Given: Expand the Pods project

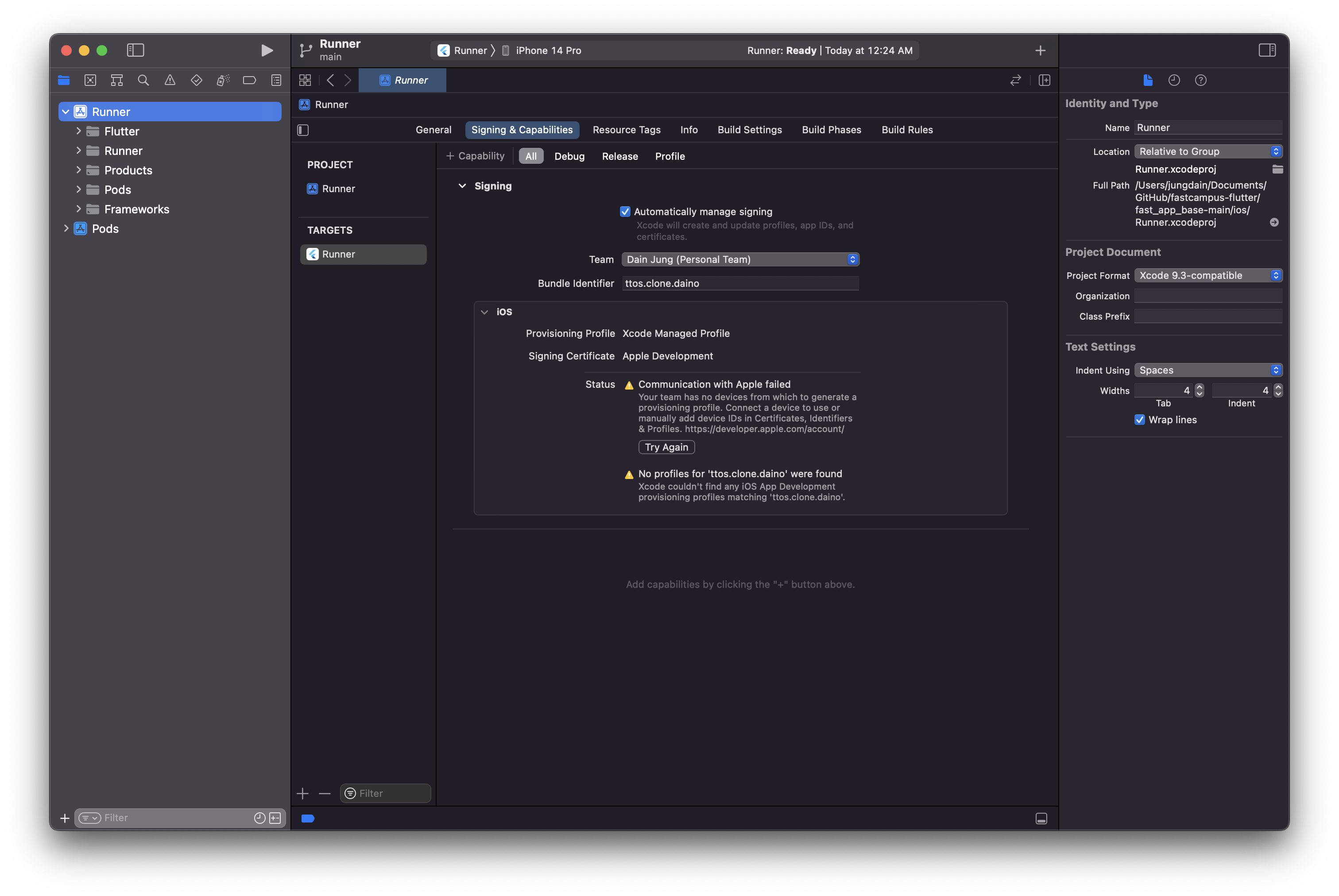Looking at the screenshot, I should (x=66, y=228).
